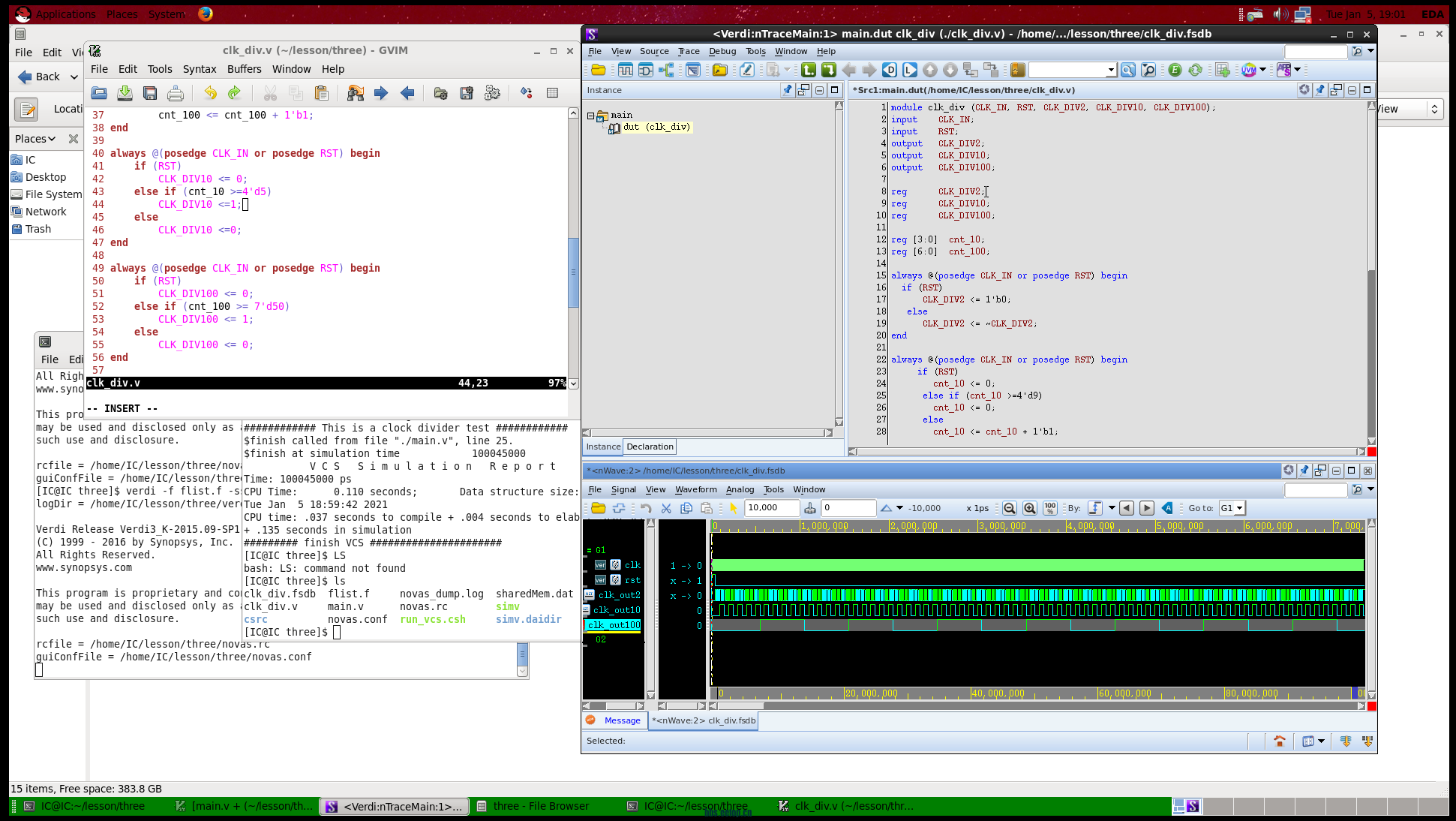
Task: Click the Run make script gears icon in GVIM
Action: (492, 93)
